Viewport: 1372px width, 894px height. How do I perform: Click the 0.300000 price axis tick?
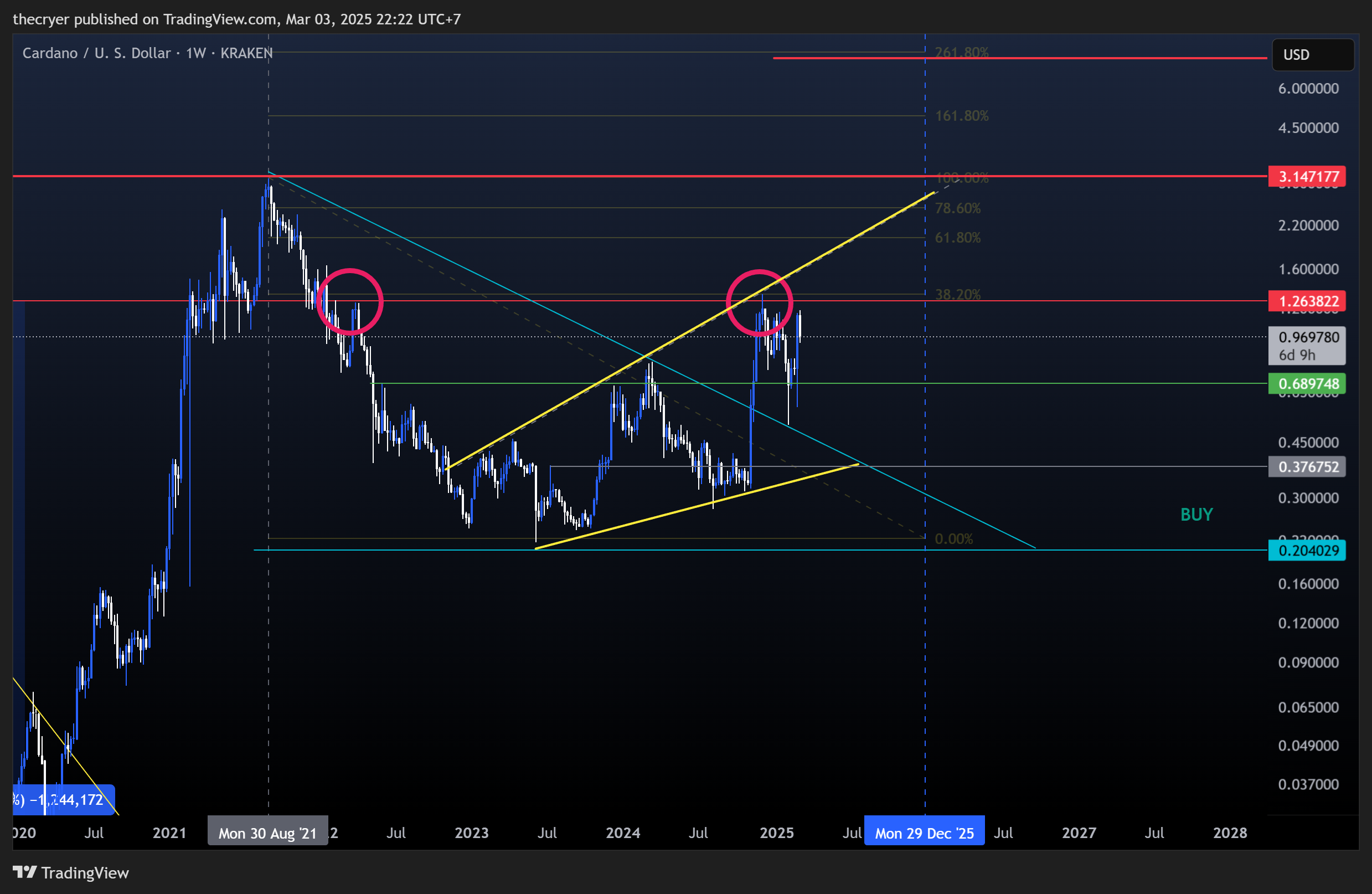[1308, 499]
